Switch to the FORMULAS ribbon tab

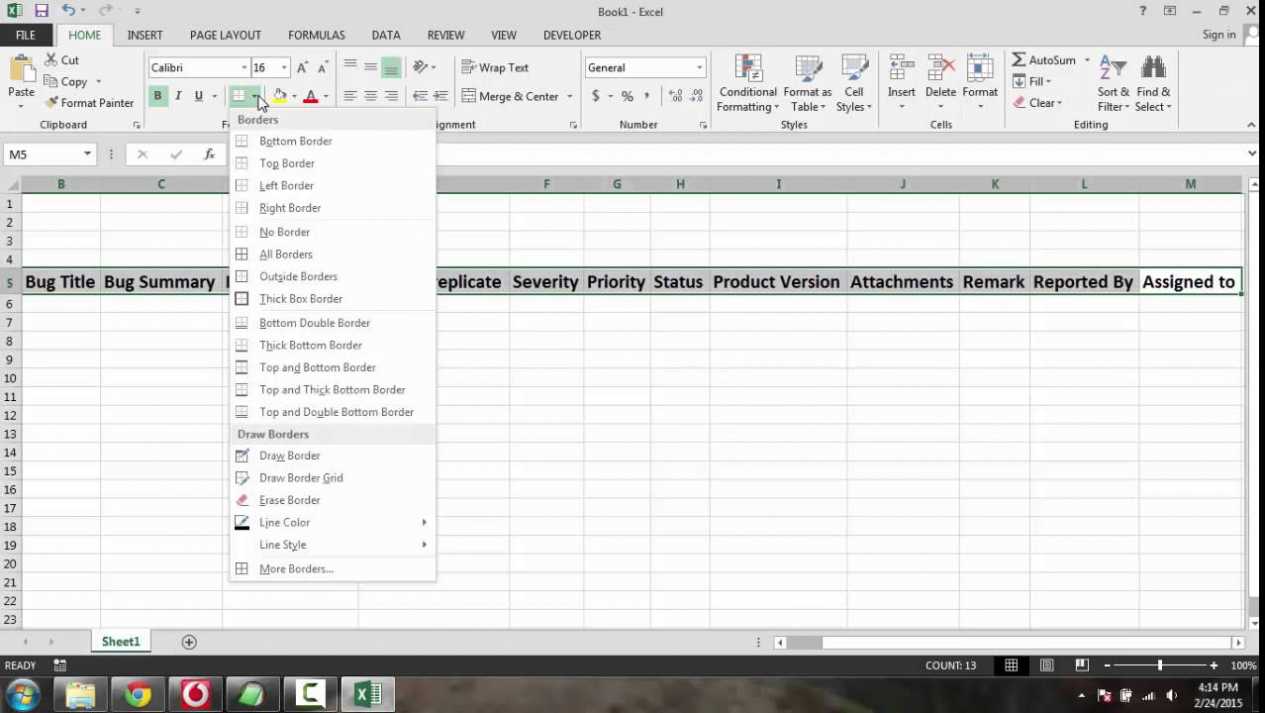point(316,34)
